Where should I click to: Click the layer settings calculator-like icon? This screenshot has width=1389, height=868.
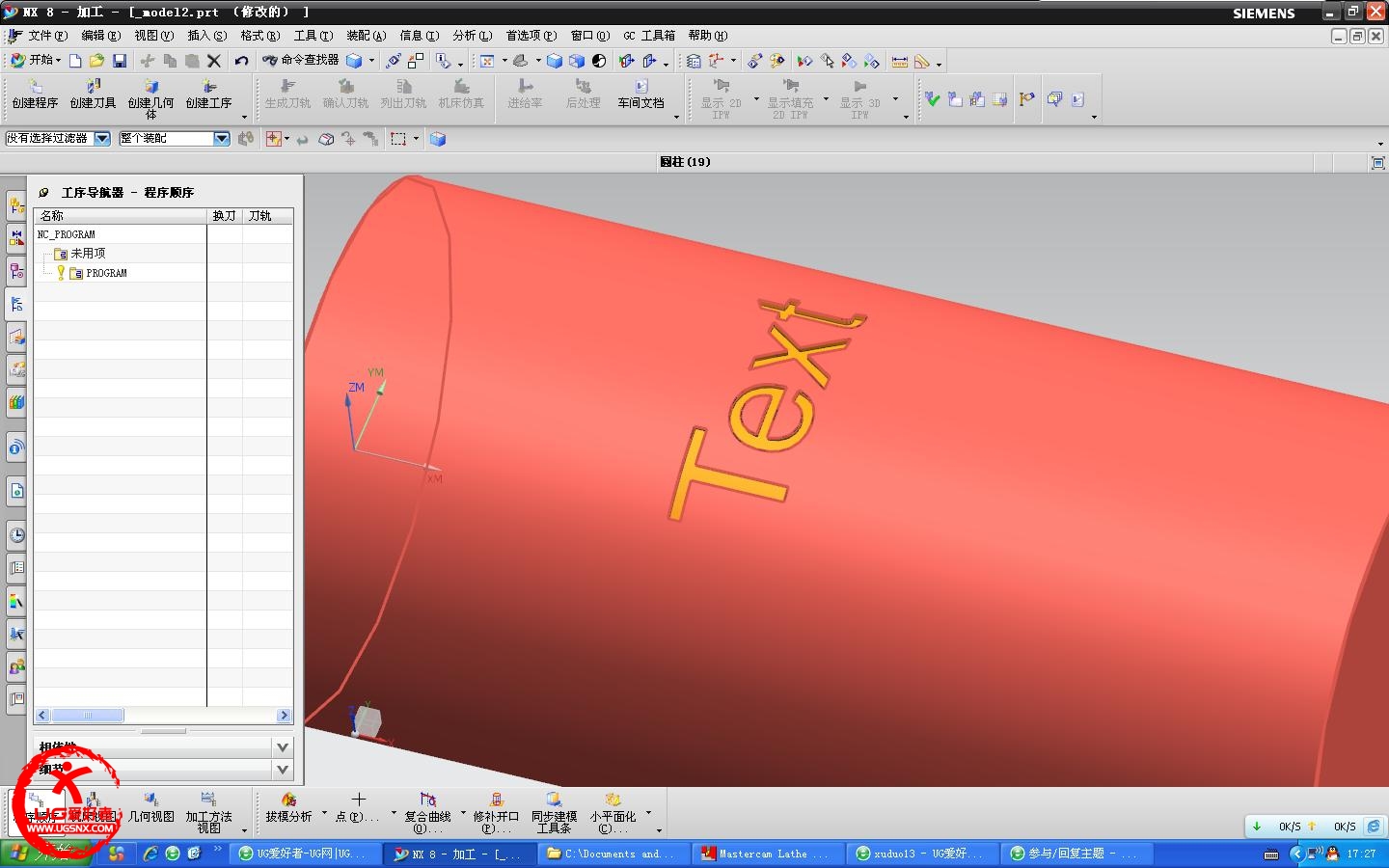(x=694, y=61)
